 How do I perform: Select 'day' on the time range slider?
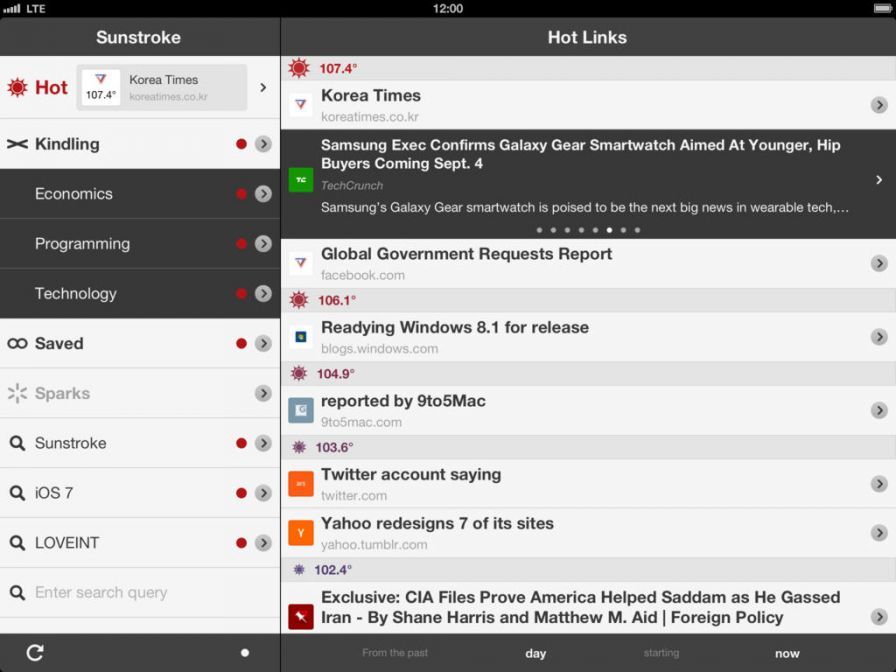coord(536,653)
